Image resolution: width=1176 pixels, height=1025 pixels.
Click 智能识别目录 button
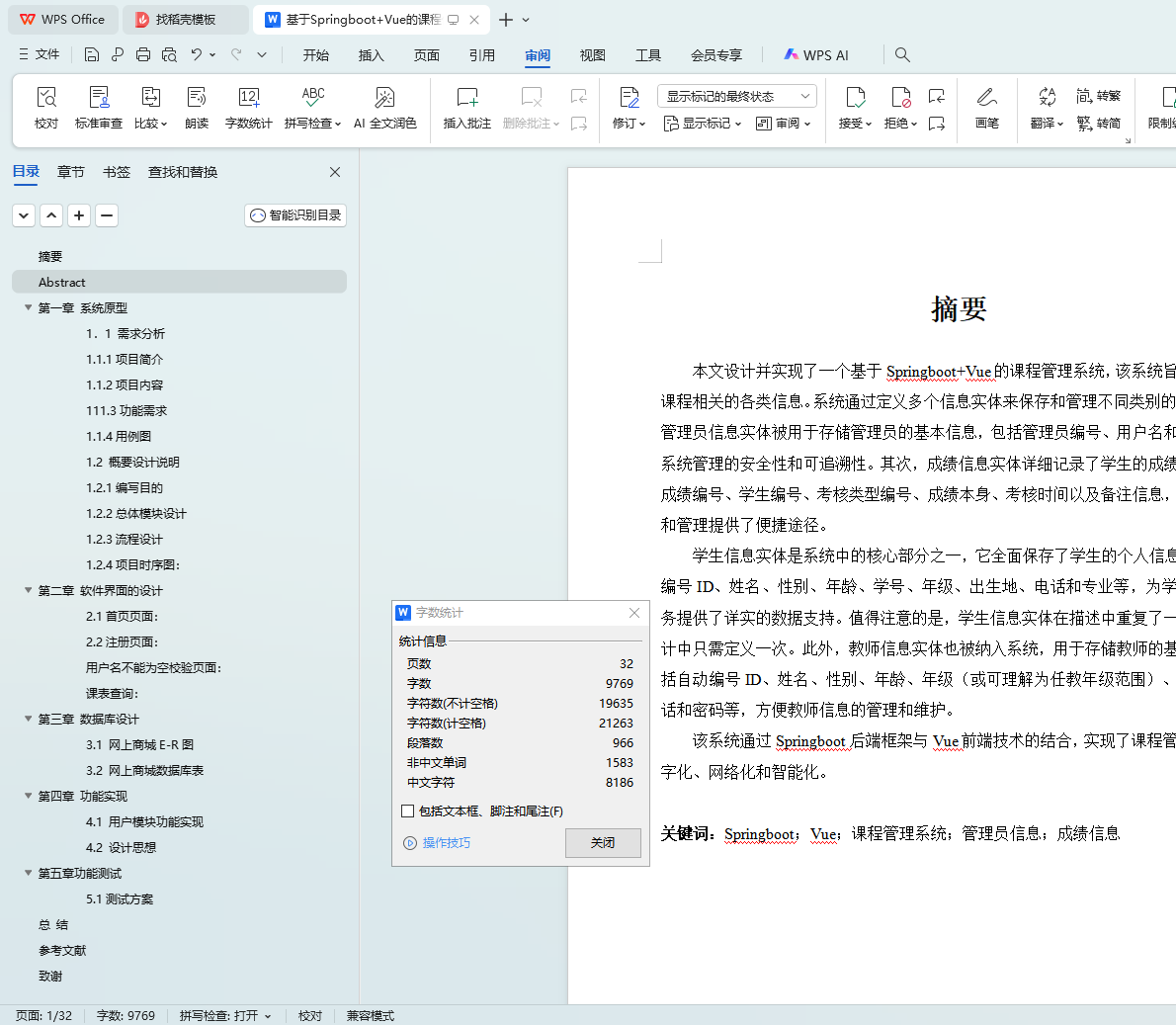(295, 215)
